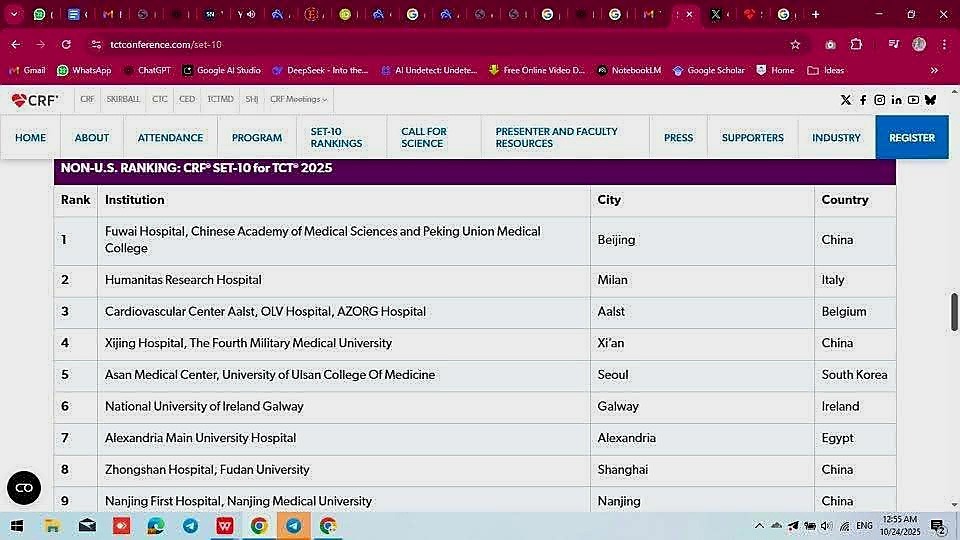This screenshot has height=540, width=960.
Task: Open CRF's X (Twitter) social icon
Action: tap(846, 100)
